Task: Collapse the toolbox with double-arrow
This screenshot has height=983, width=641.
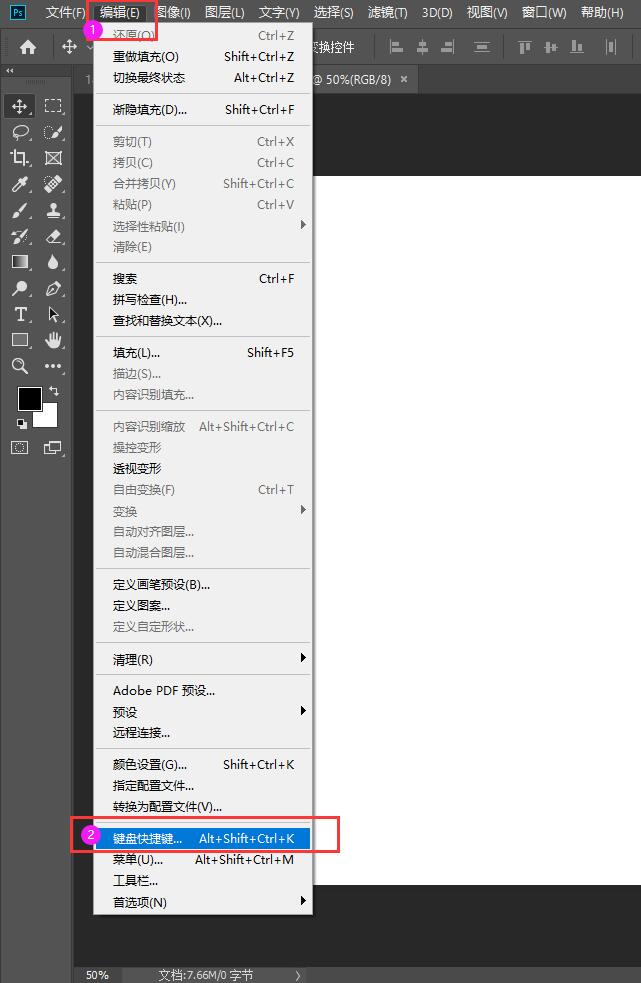Action: (9, 71)
